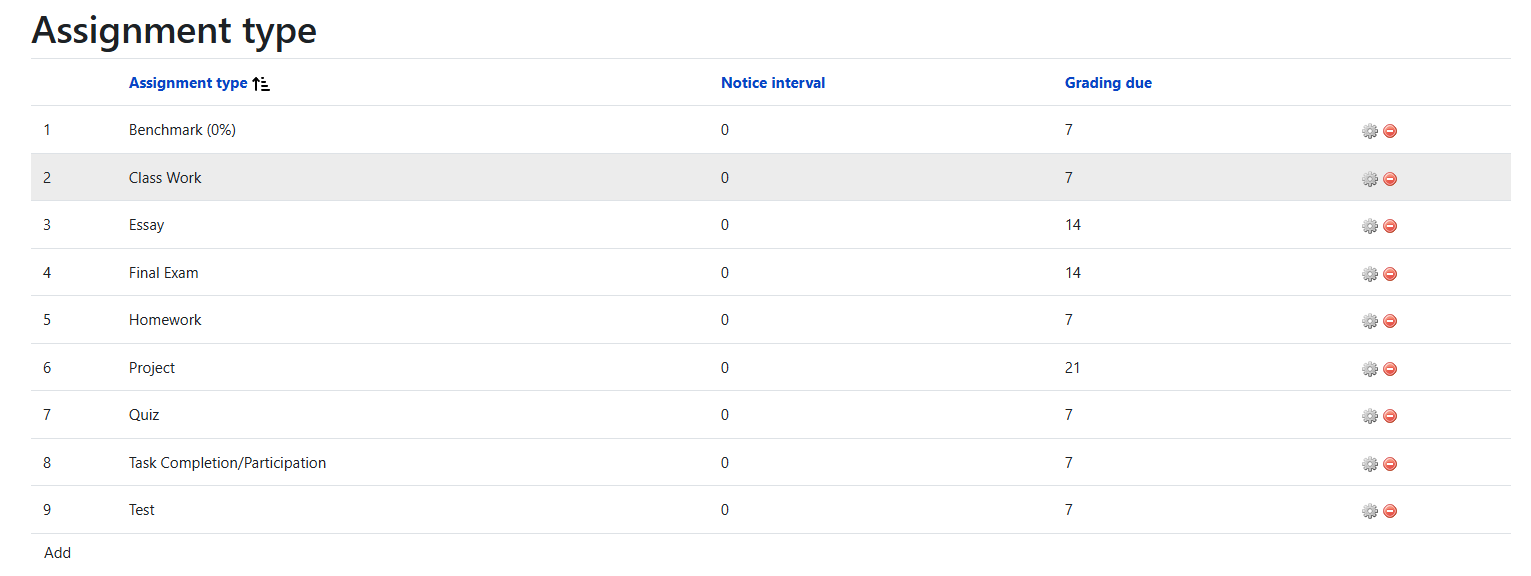Delete the Quiz assignment type
The width and height of the screenshot is (1531, 576).
1390,416
